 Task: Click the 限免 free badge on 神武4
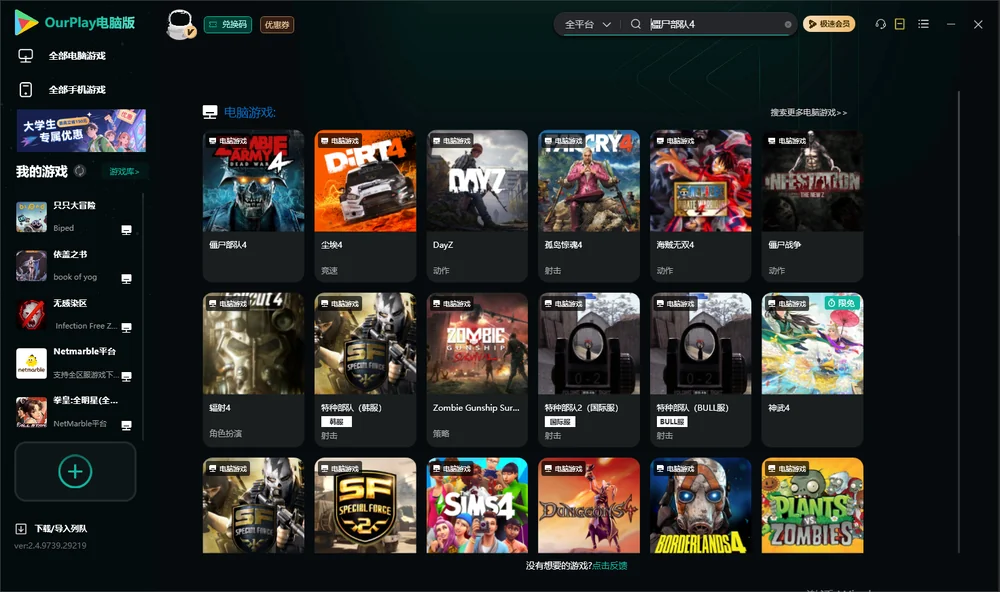pos(842,303)
